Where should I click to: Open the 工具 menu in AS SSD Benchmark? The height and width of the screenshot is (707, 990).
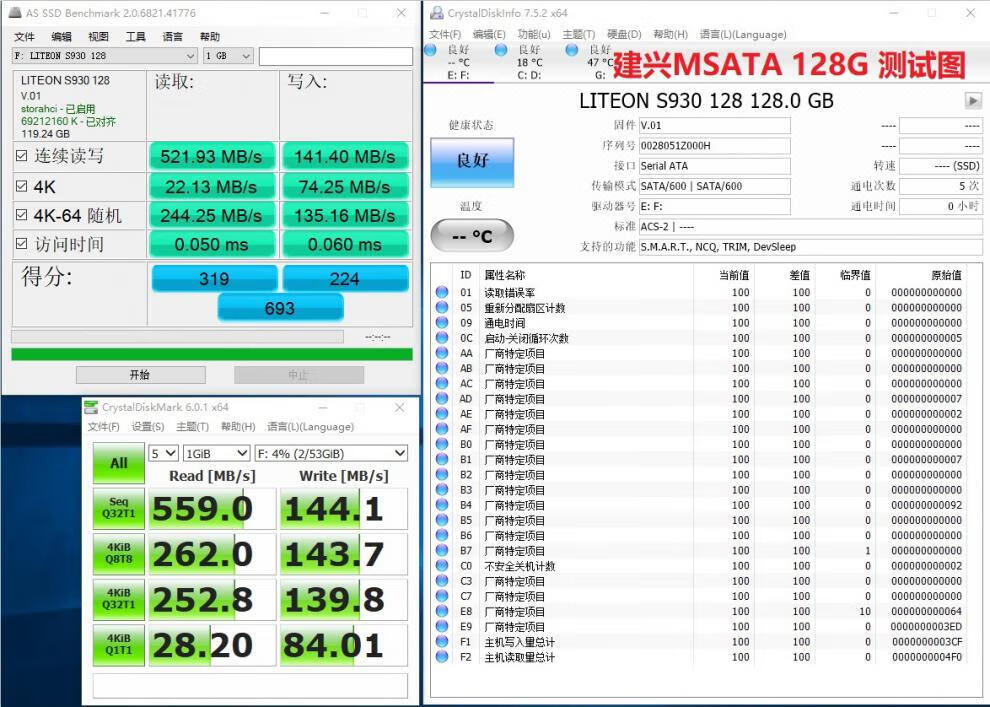136,37
